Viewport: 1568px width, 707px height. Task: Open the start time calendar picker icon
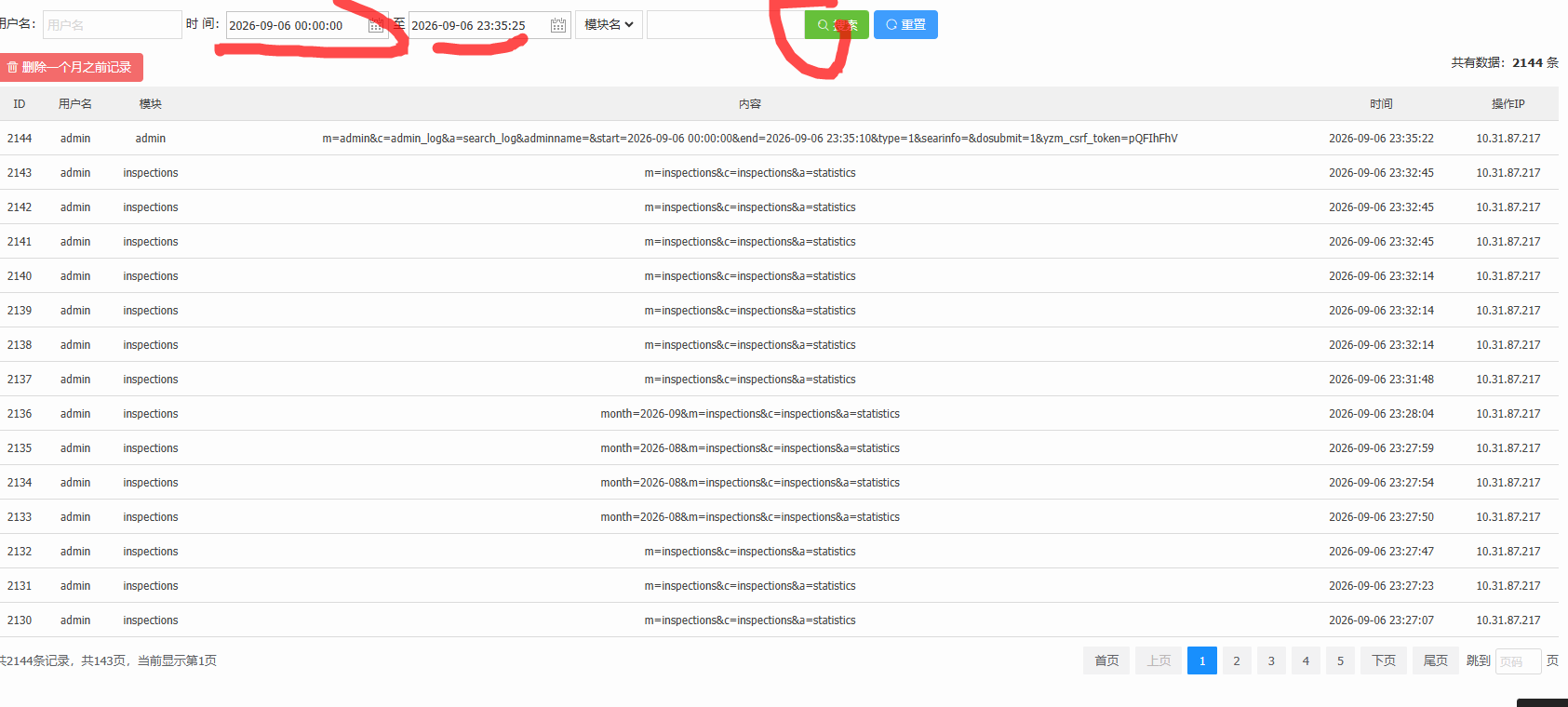pos(375,25)
